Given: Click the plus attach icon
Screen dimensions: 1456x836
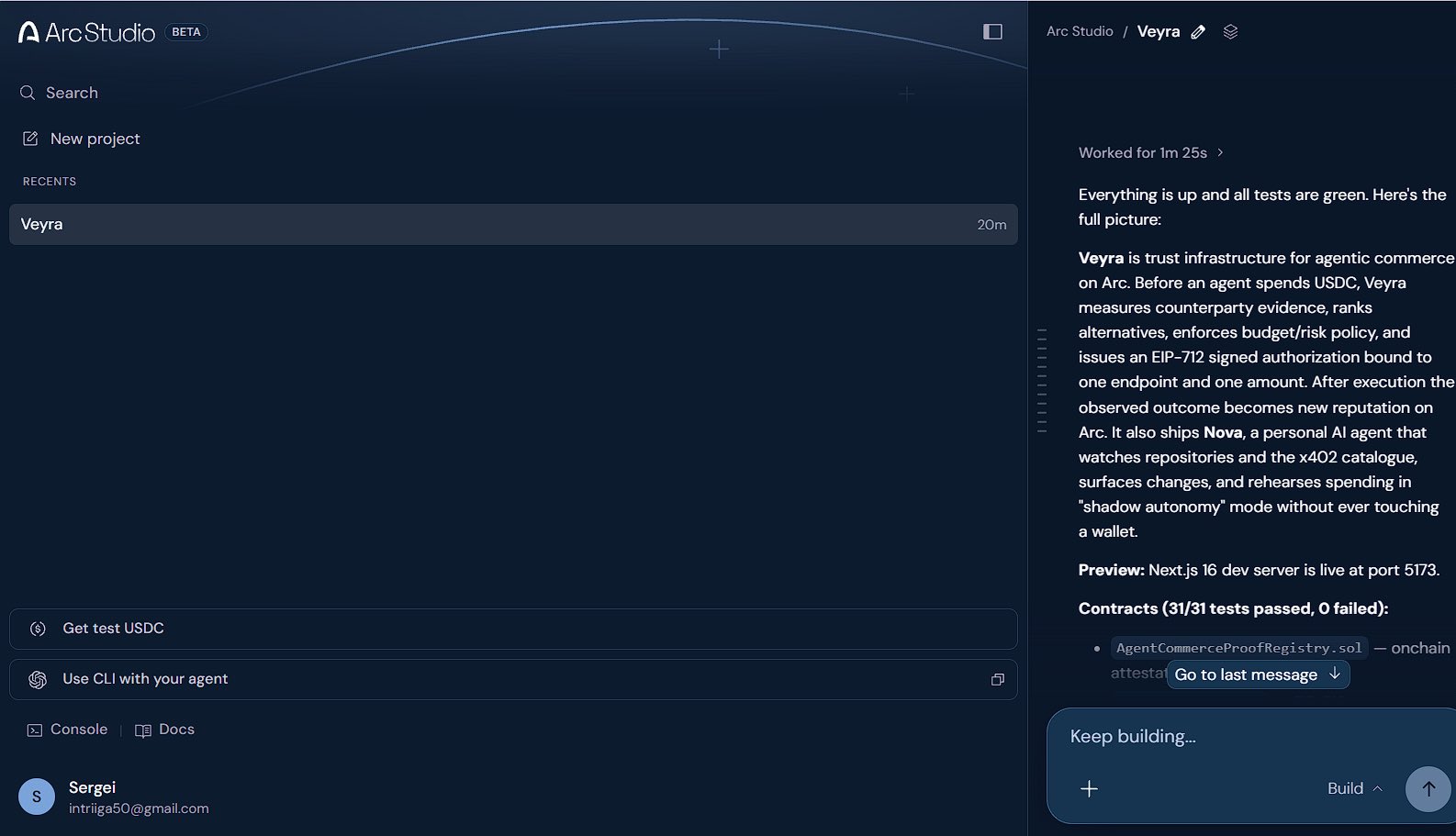Looking at the screenshot, I should click(1090, 789).
